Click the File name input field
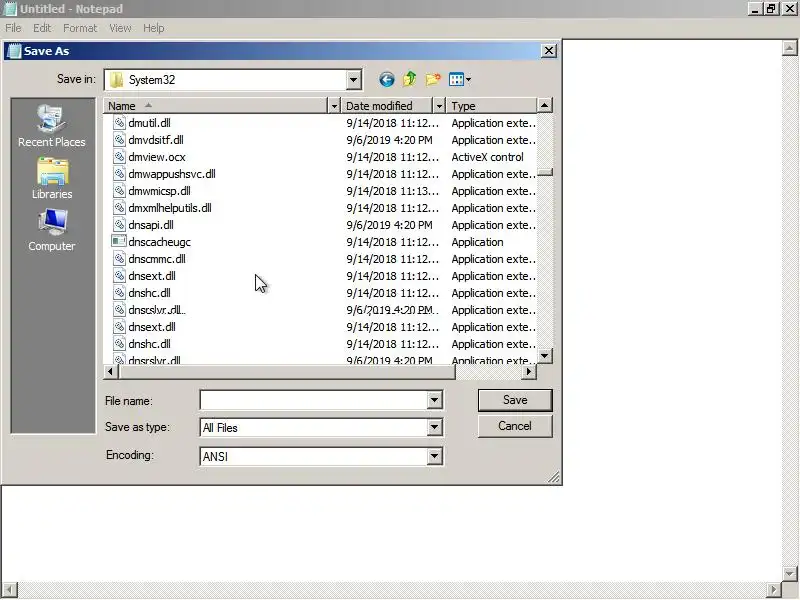800x600 pixels. (x=313, y=400)
